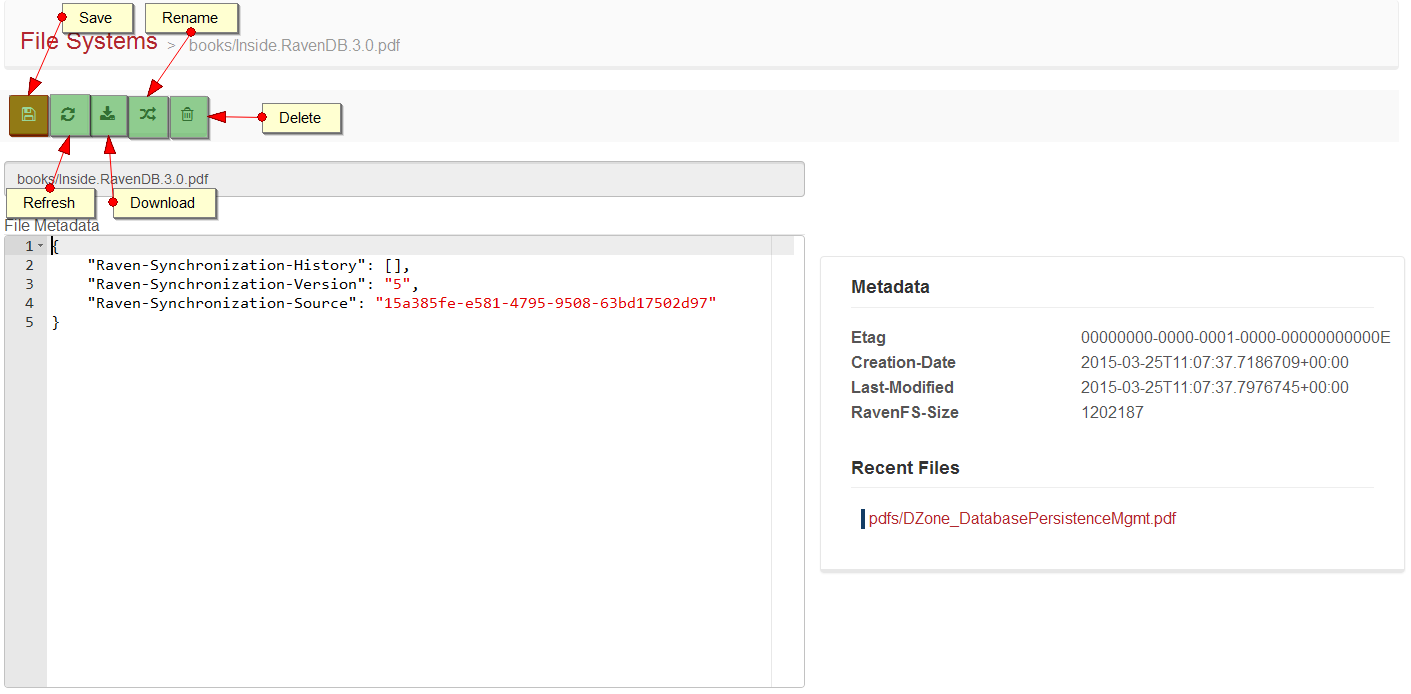
Task: Click the green Save floppy-disk icon
Action: [x=29, y=115]
